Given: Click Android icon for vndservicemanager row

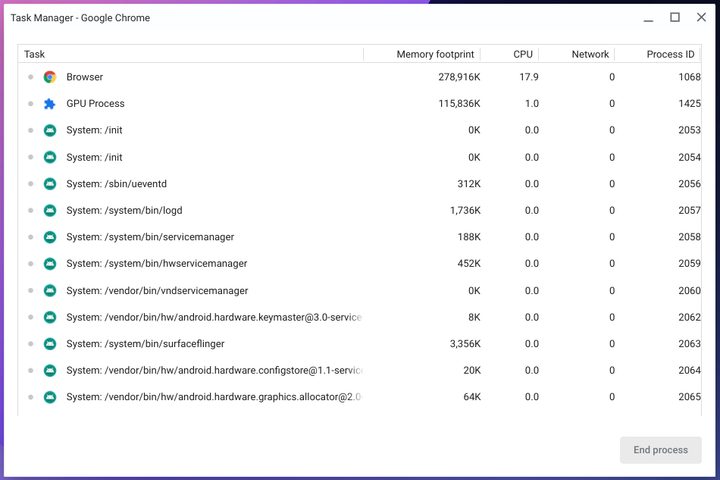Looking at the screenshot, I should tap(50, 290).
